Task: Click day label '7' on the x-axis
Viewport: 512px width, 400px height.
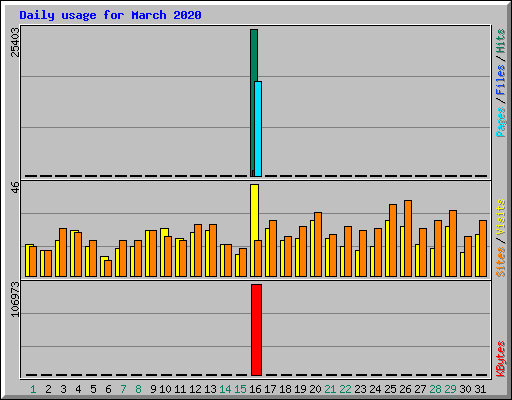Action: pos(123,389)
